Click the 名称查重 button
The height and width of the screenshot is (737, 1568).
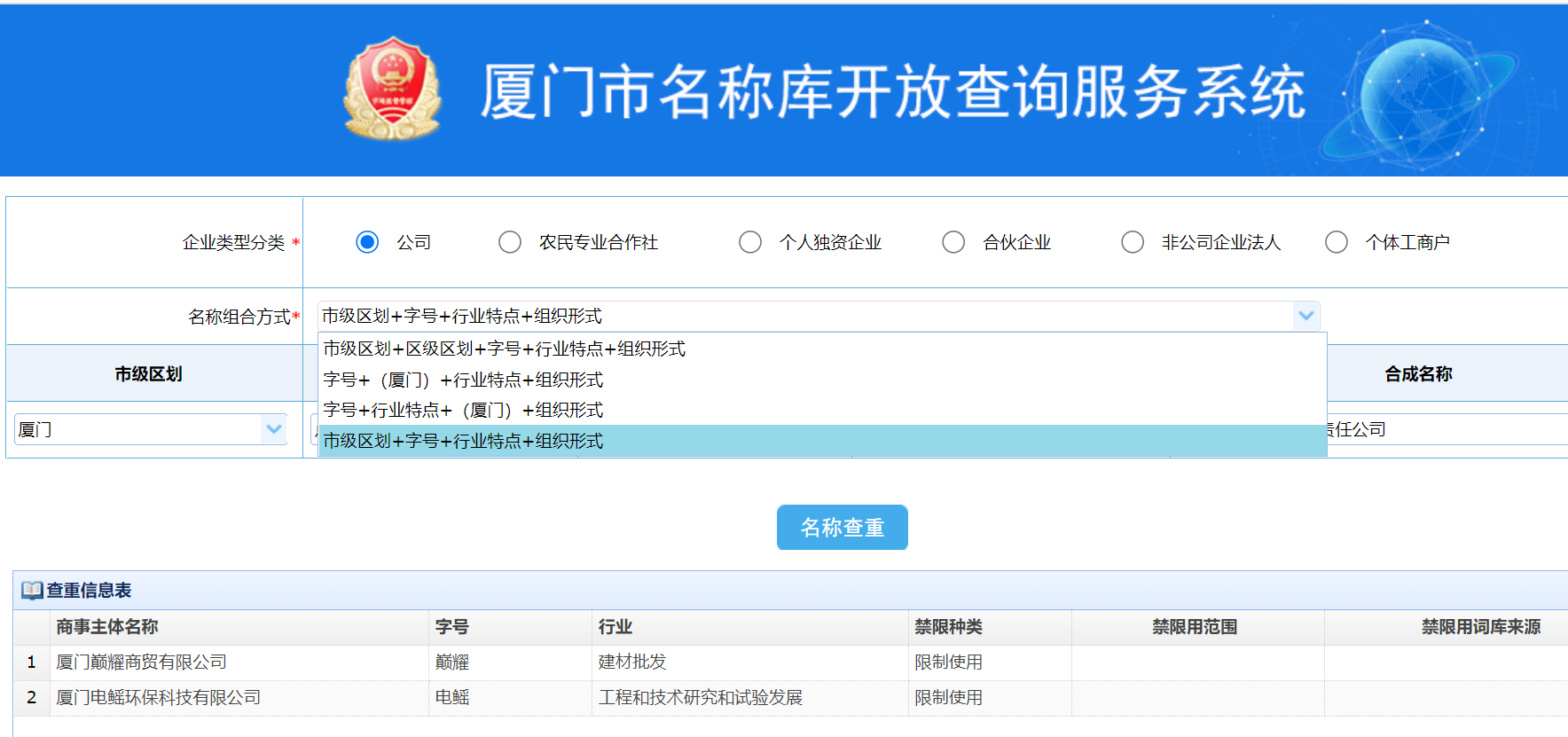pyautogui.click(x=842, y=528)
